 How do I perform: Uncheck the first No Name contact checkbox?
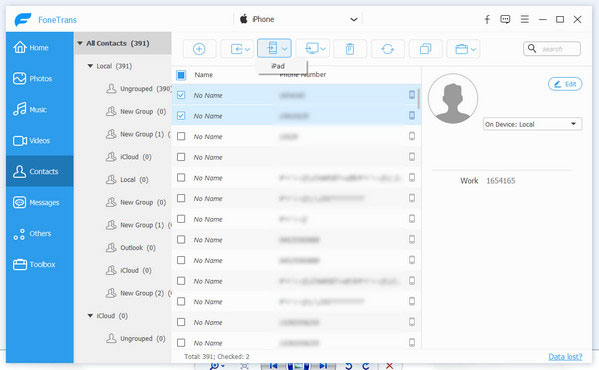tap(181, 95)
